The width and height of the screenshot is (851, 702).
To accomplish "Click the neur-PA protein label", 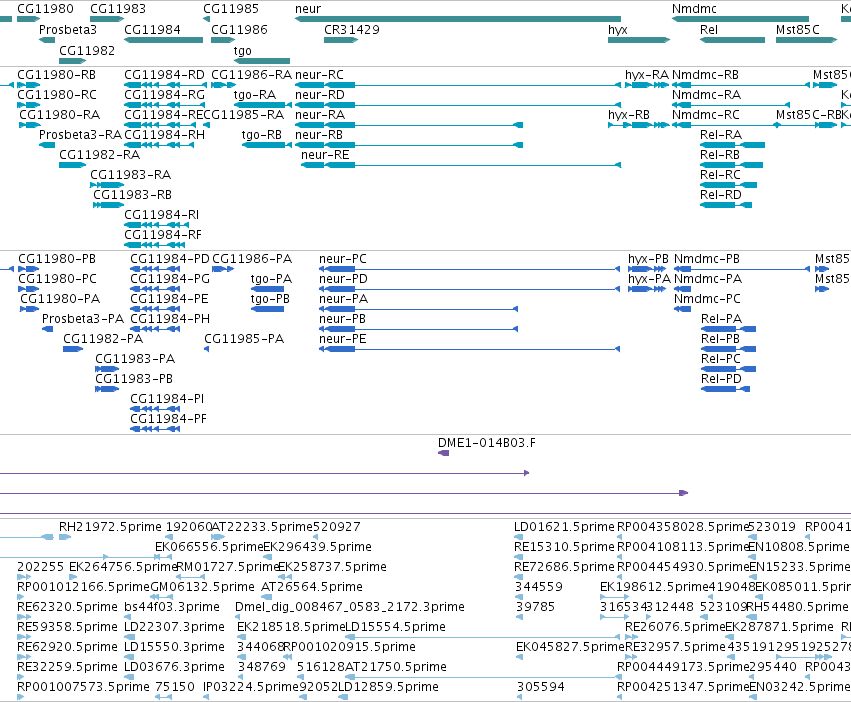I will [x=344, y=299].
